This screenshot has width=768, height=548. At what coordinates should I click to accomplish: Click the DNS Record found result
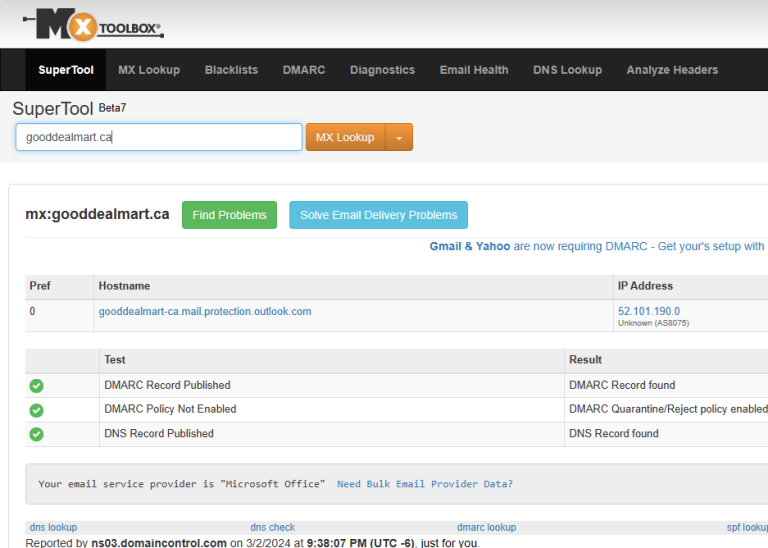click(614, 434)
